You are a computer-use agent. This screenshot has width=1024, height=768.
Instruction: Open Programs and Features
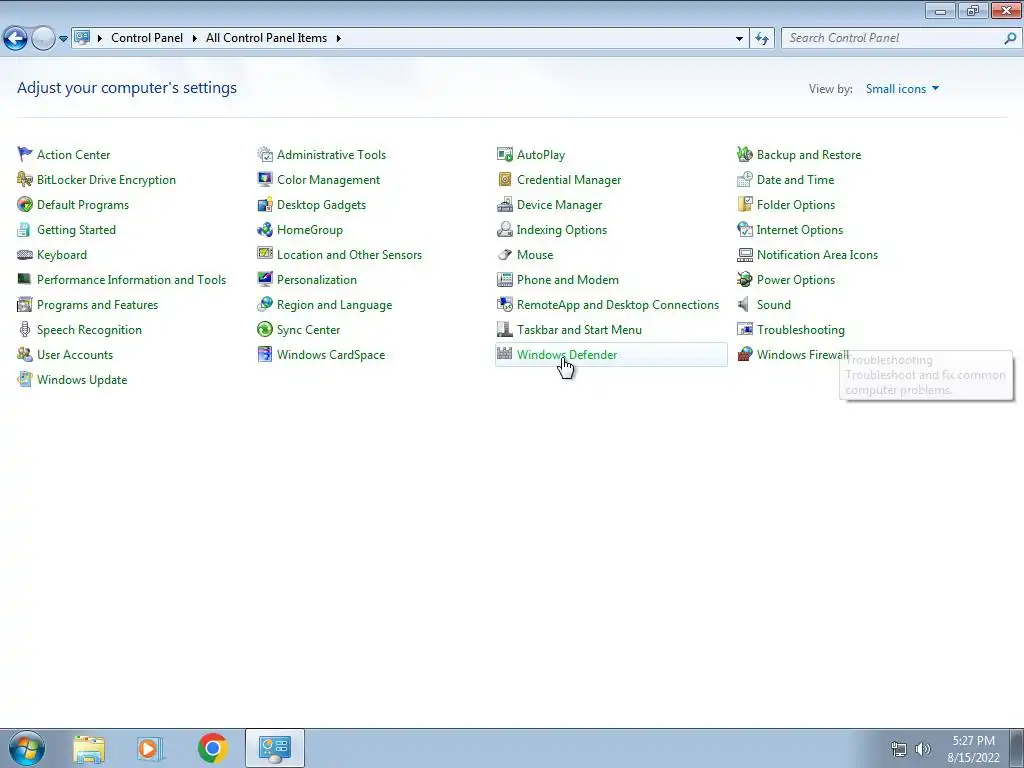tap(97, 304)
